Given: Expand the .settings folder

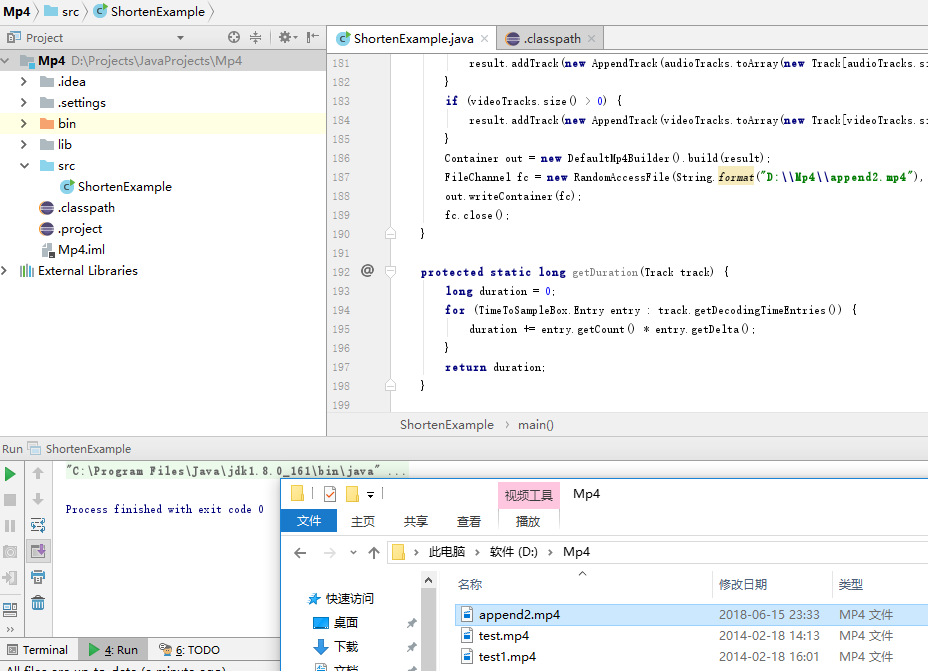Looking at the screenshot, I should coord(24,102).
